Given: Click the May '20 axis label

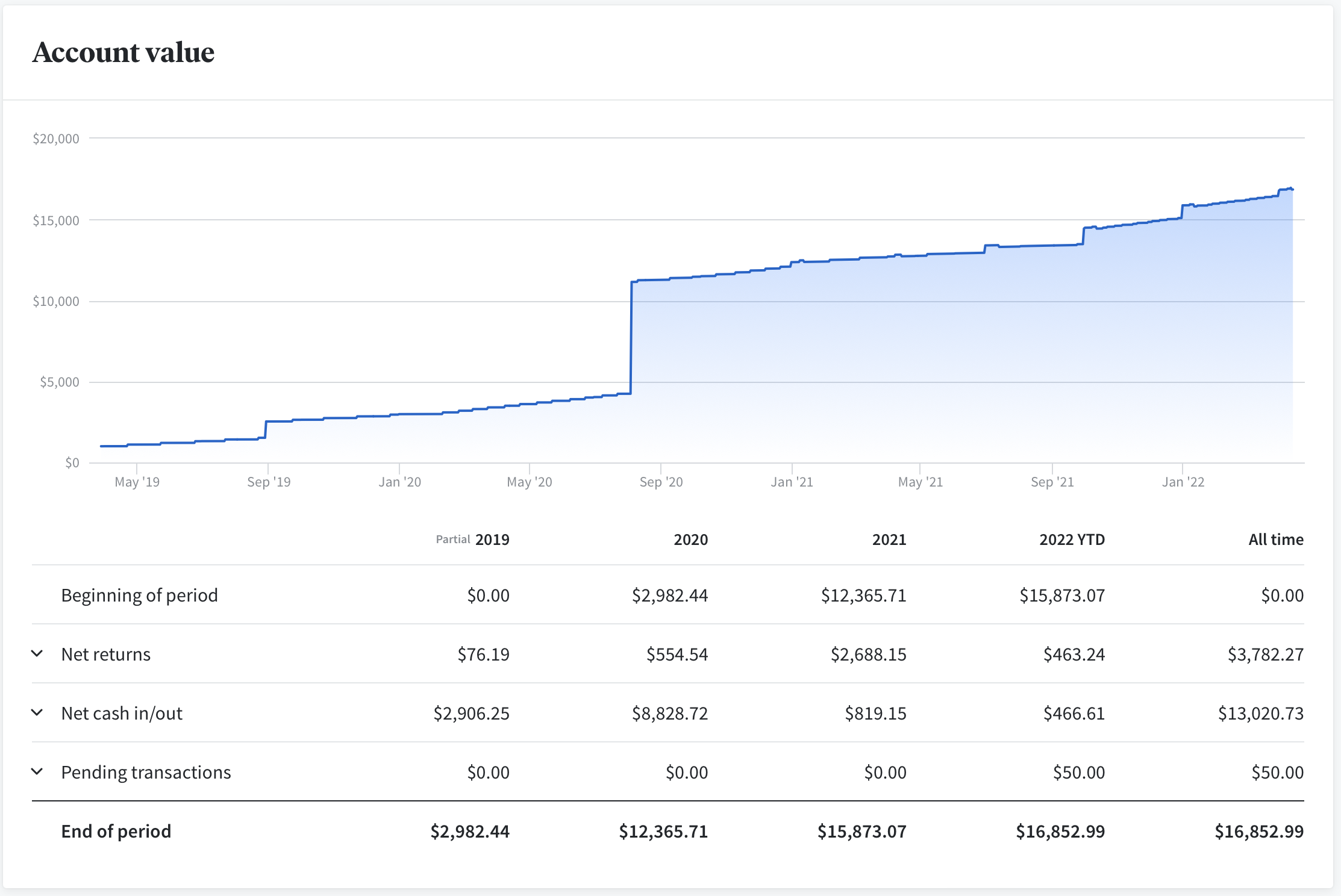Looking at the screenshot, I should click(x=530, y=482).
